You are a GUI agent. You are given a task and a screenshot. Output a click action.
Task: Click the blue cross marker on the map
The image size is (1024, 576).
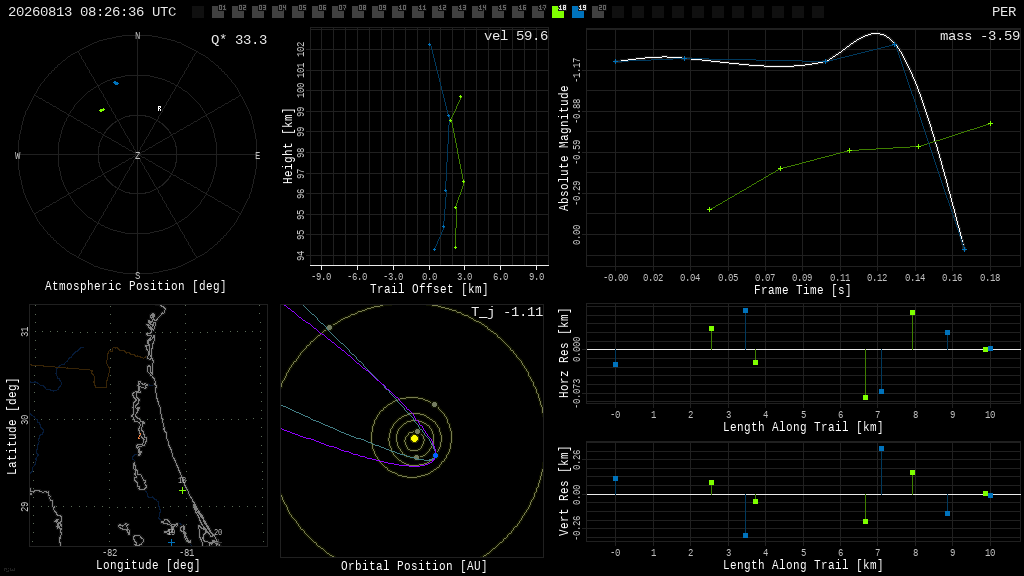click(x=171, y=542)
